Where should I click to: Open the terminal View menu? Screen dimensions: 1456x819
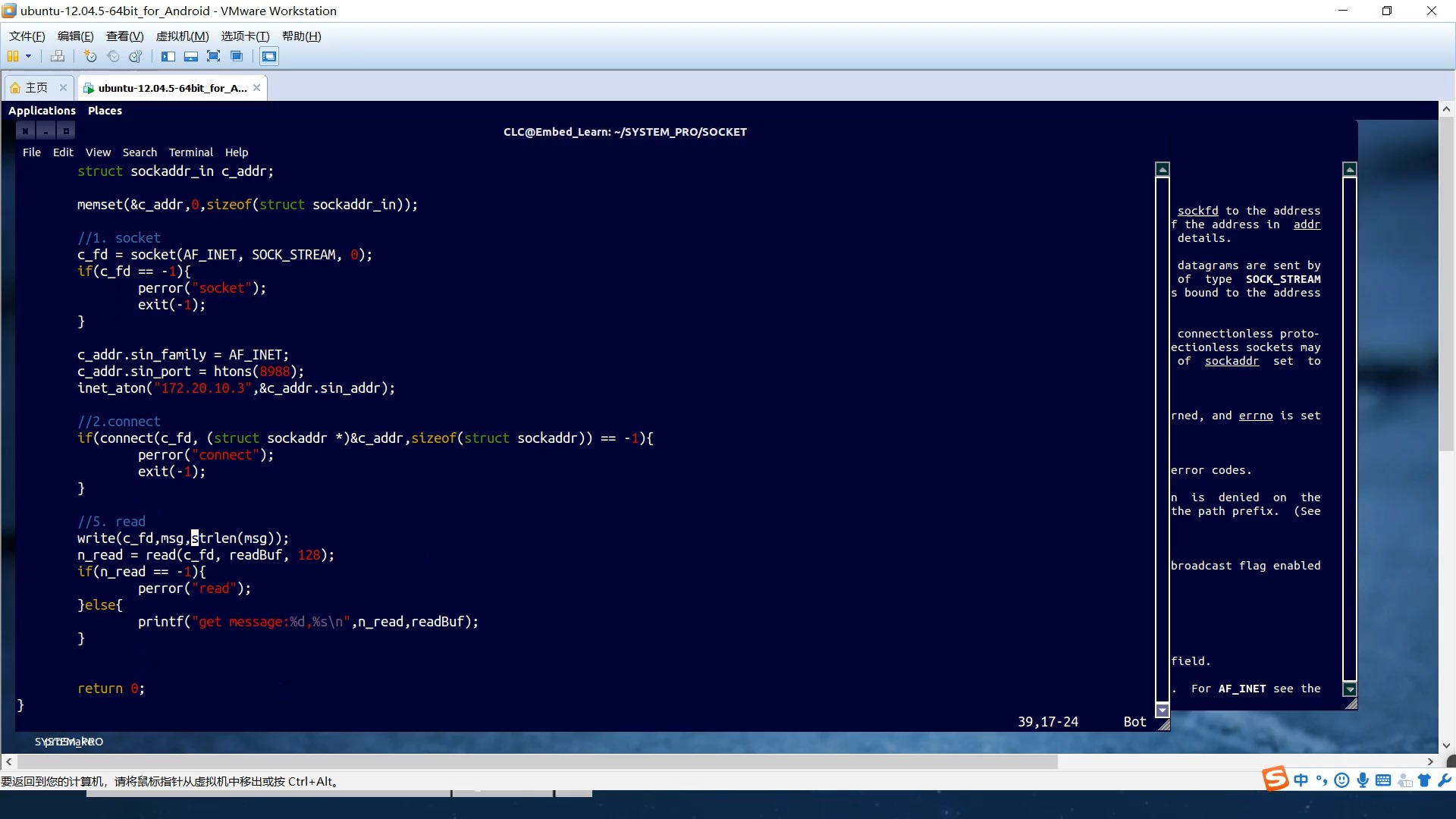98,152
